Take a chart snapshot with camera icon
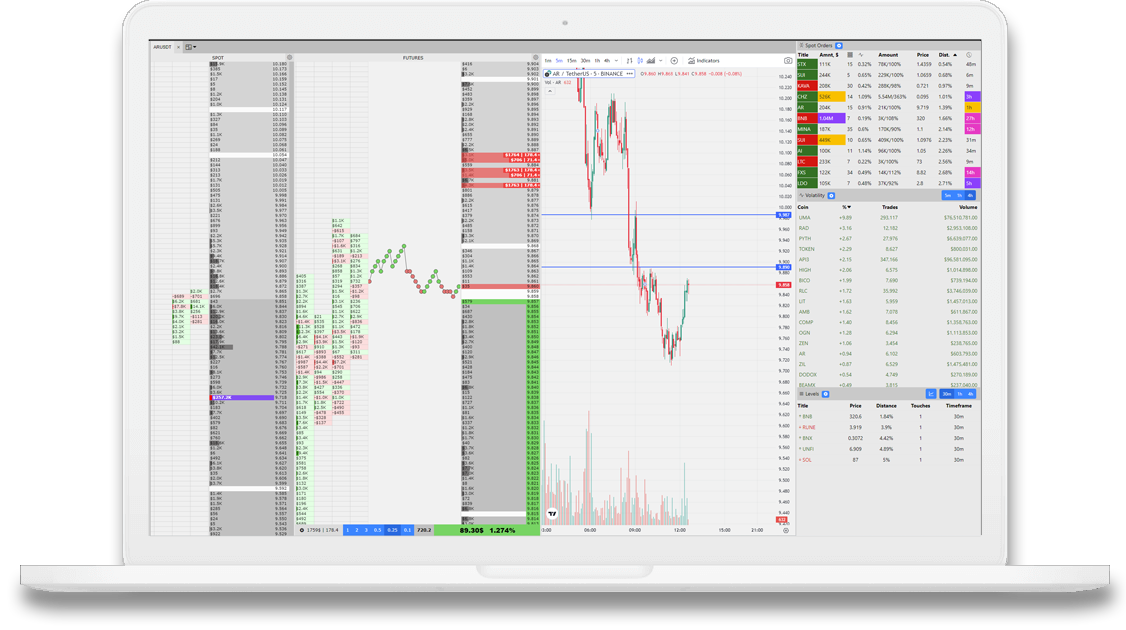 (787, 61)
